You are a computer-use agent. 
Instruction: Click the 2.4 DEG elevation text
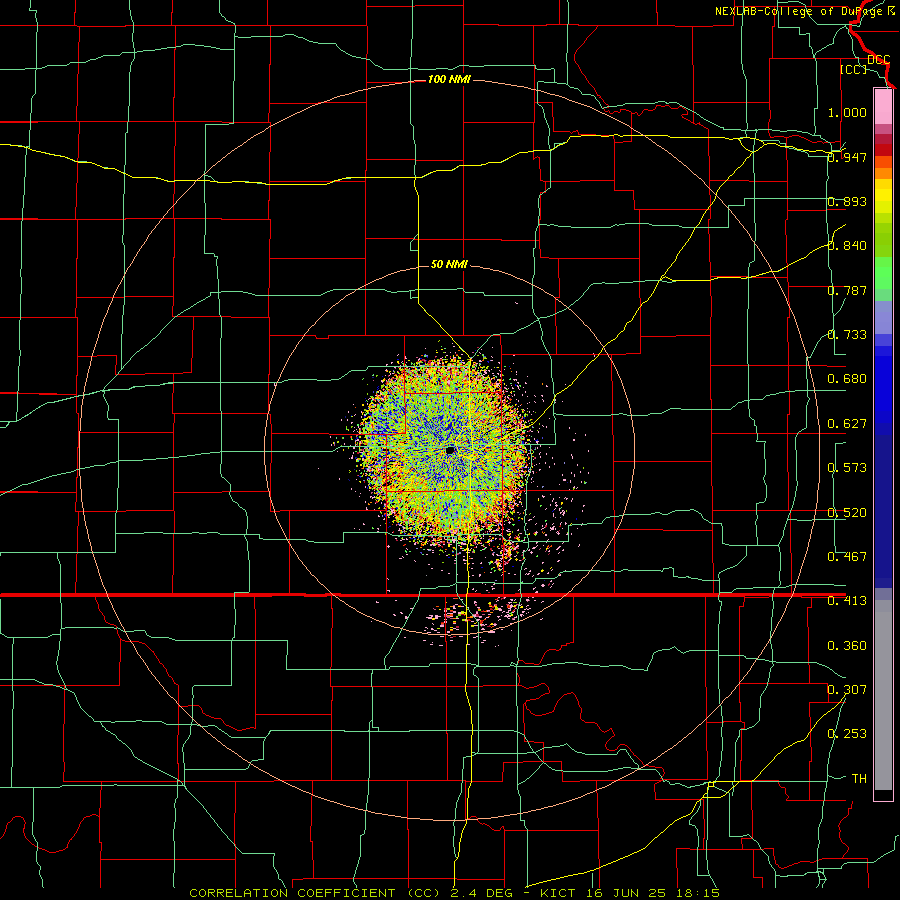[x=482, y=893]
